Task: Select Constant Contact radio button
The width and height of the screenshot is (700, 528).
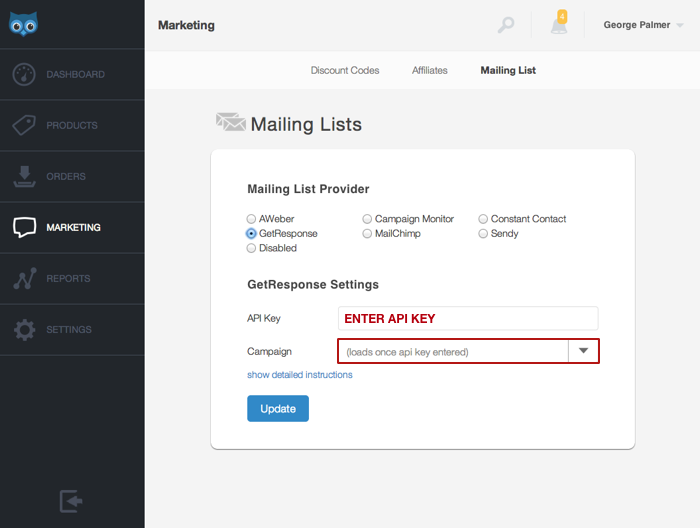Action: tap(483, 219)
